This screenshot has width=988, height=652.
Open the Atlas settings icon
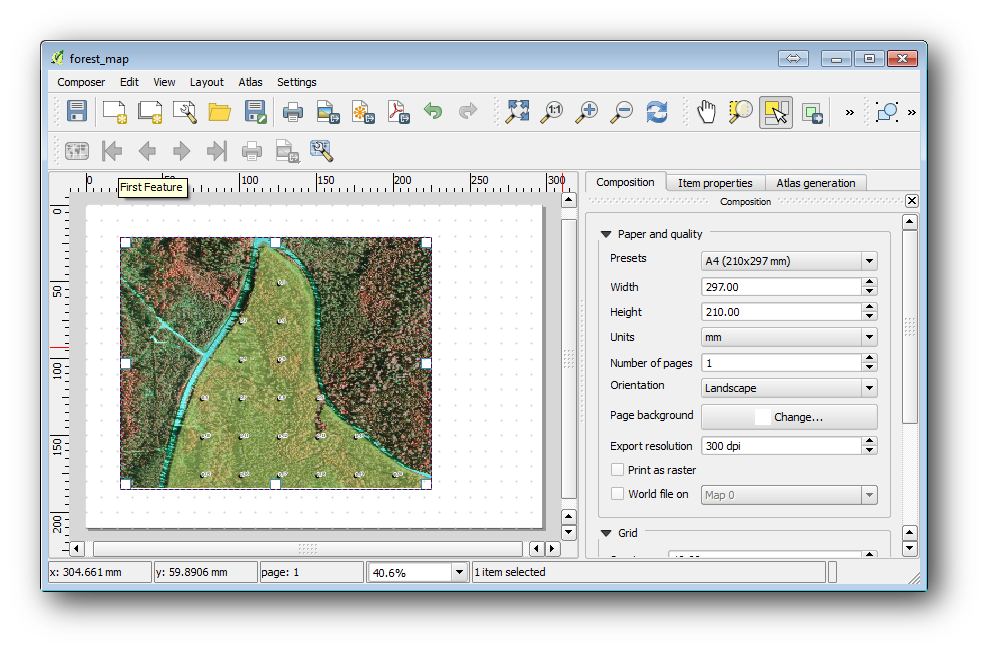click(x=320, y=151)
